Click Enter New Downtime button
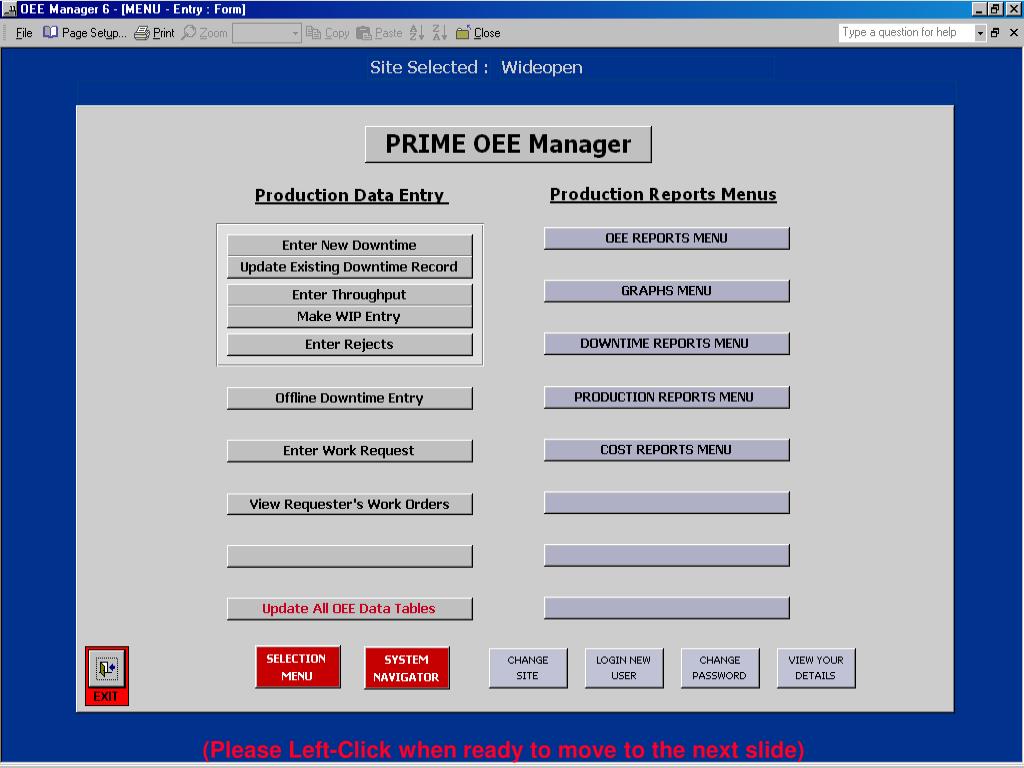The image size is (1024, 768). pyautogui.click(x=349, y=245)
